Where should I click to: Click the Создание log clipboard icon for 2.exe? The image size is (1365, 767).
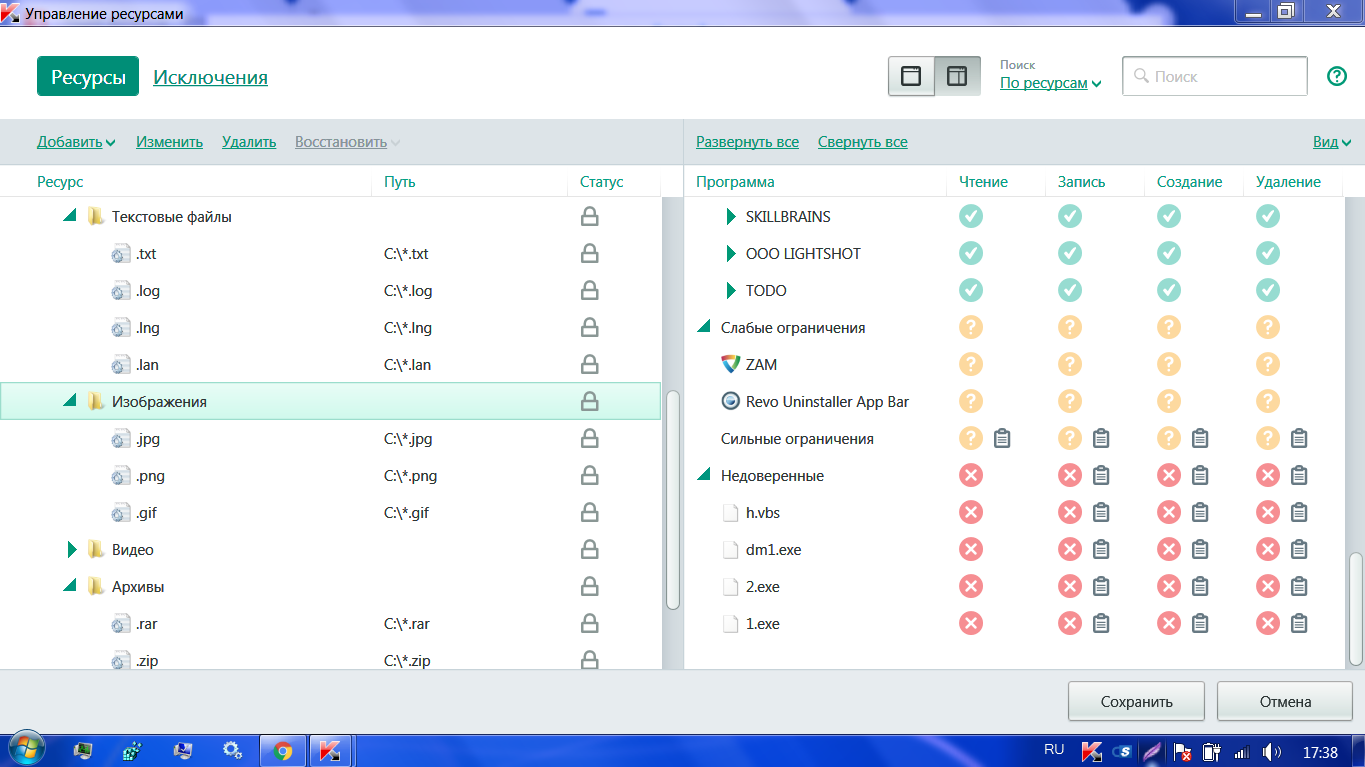1200,586
